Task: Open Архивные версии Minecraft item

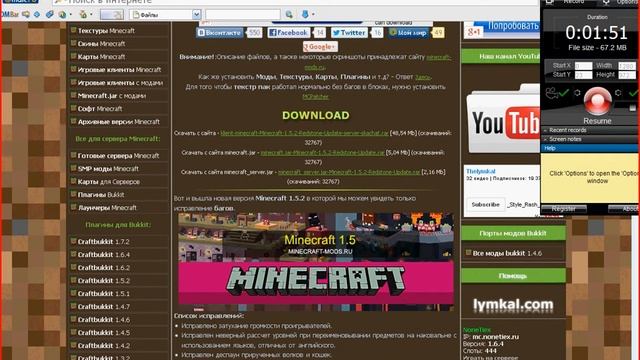Action: point(118,122)
